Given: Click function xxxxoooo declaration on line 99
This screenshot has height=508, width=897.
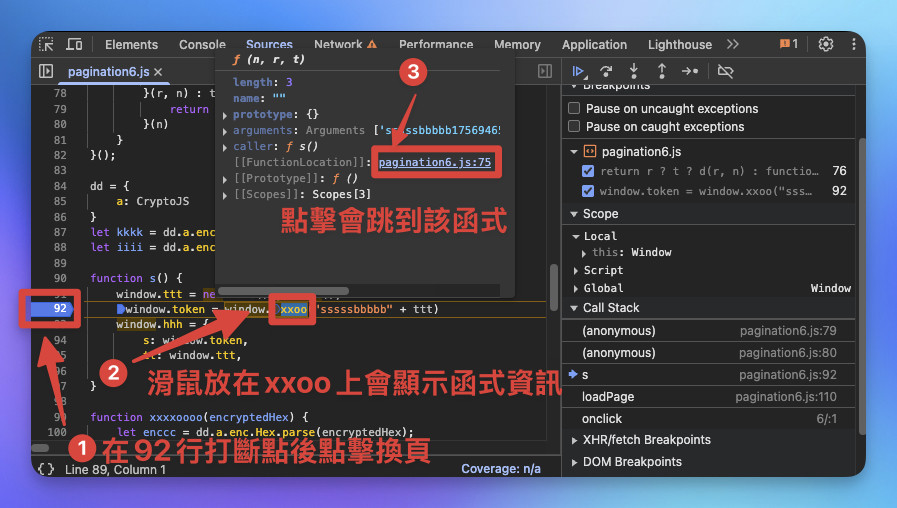Looking at the screenshot, I should (199, 417).
